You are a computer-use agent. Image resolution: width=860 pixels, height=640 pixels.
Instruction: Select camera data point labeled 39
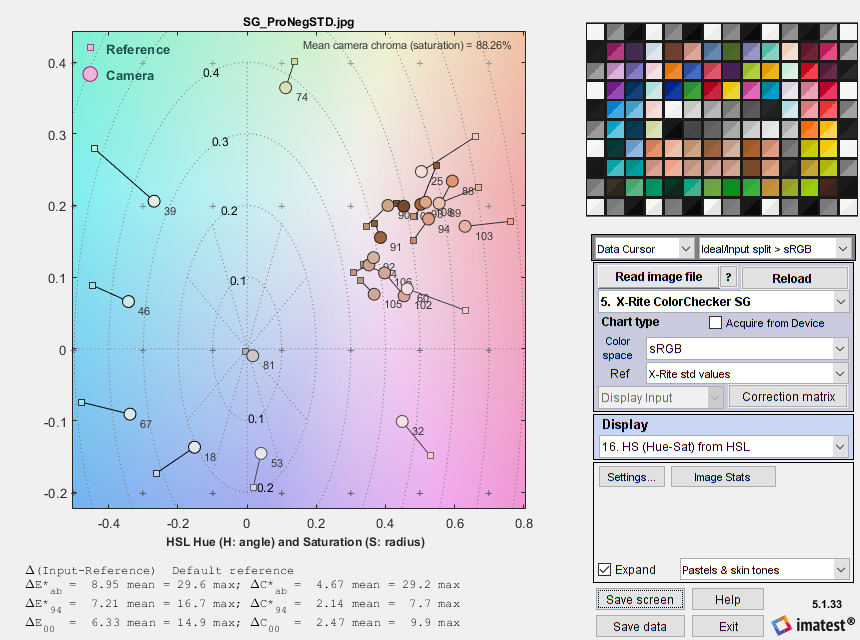[x=154, y=201]
